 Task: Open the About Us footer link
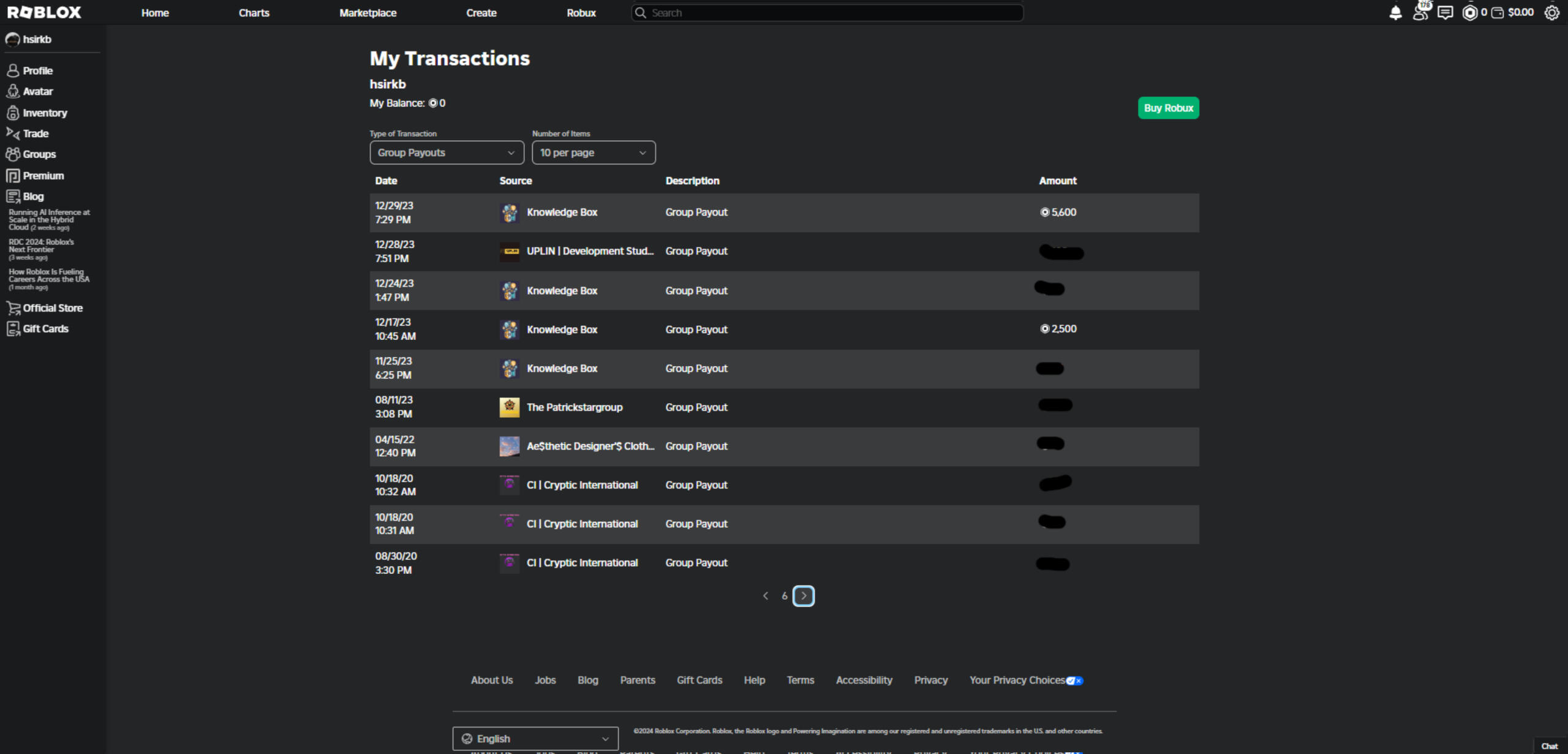492,680
